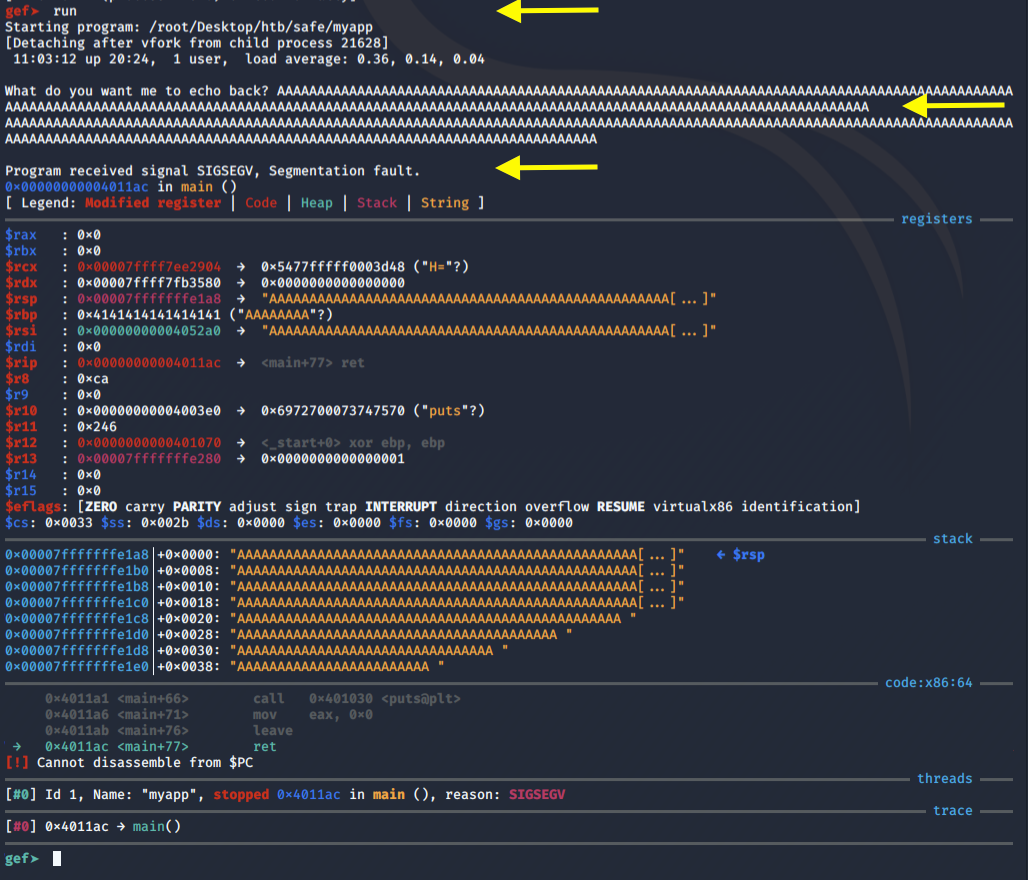The width and height of the screenshot is (1028, 880).
Task: Click the green arrow before the main+77 code line
Action: pyautogui.click(x=17, y=746)
